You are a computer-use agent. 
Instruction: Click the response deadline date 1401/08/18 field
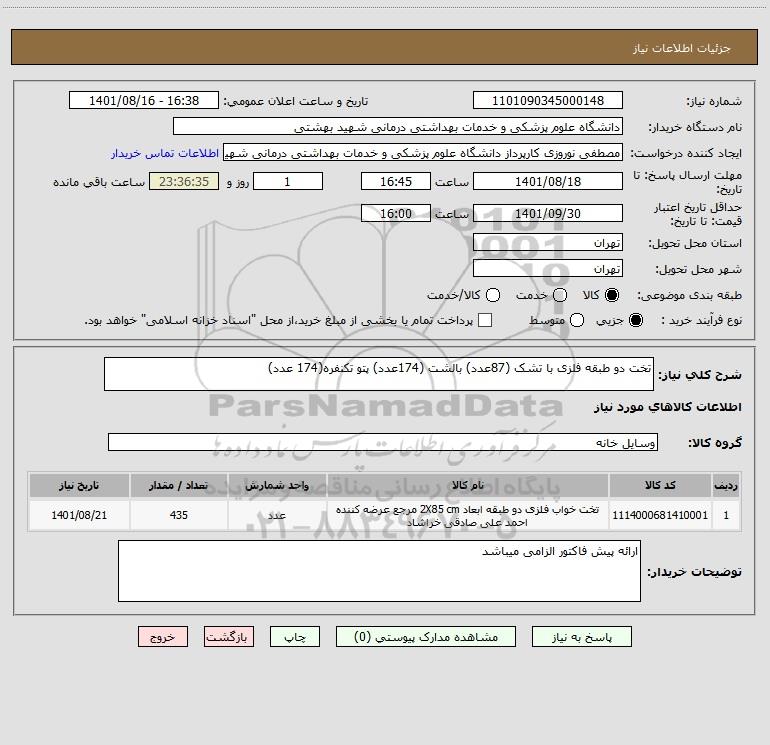pos(548,181)
